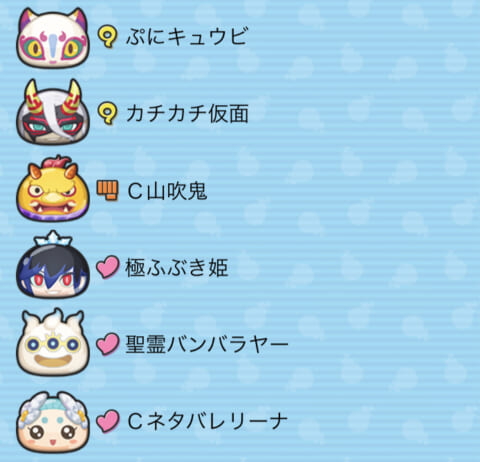Select the C山吹鬼 name label
This screenshot has width=480, height=462.
[167, 191]
